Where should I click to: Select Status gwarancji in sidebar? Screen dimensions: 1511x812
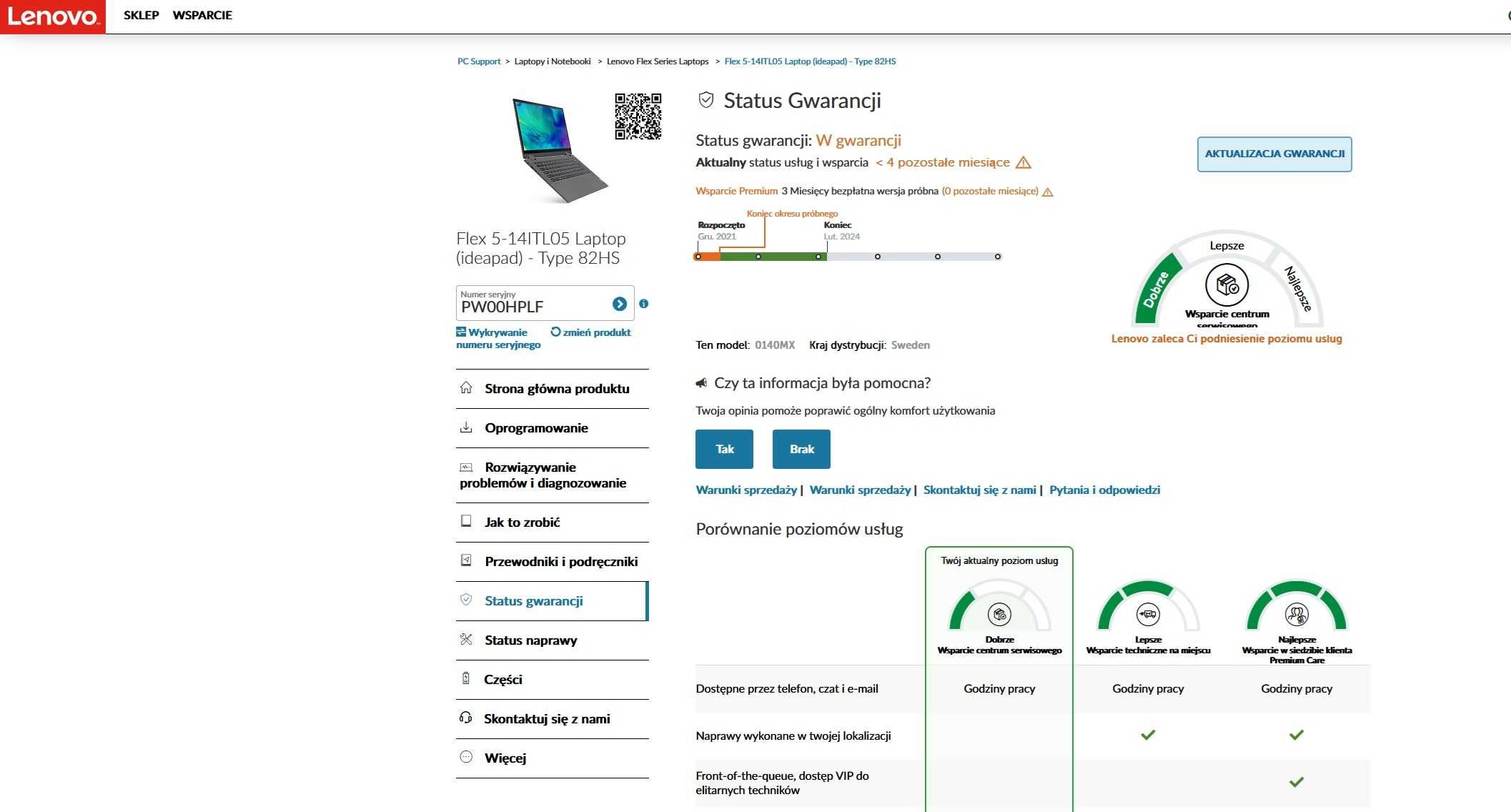[x=533, y=601]
